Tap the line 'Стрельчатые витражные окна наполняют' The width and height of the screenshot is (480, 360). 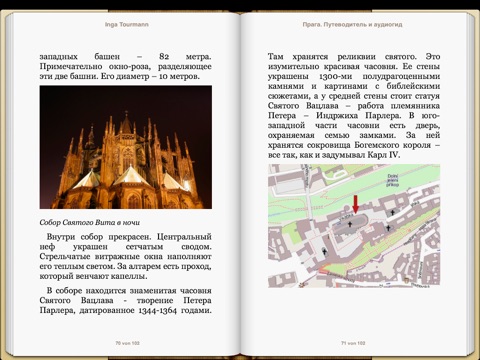click(125, 256)
